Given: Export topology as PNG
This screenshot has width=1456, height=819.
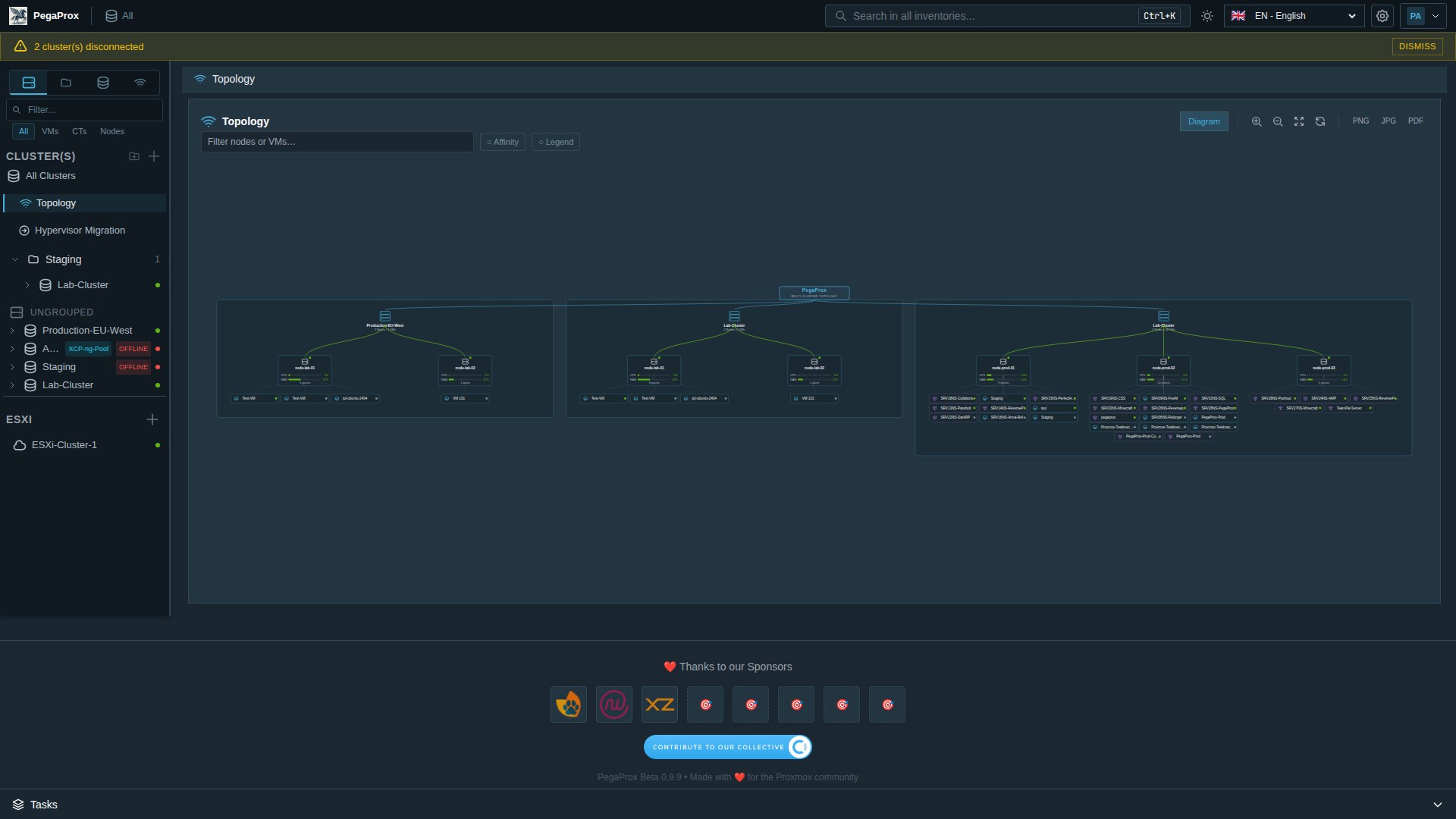Looking at the screenshot, I should pyautogui.click(x=1361, y=121).
